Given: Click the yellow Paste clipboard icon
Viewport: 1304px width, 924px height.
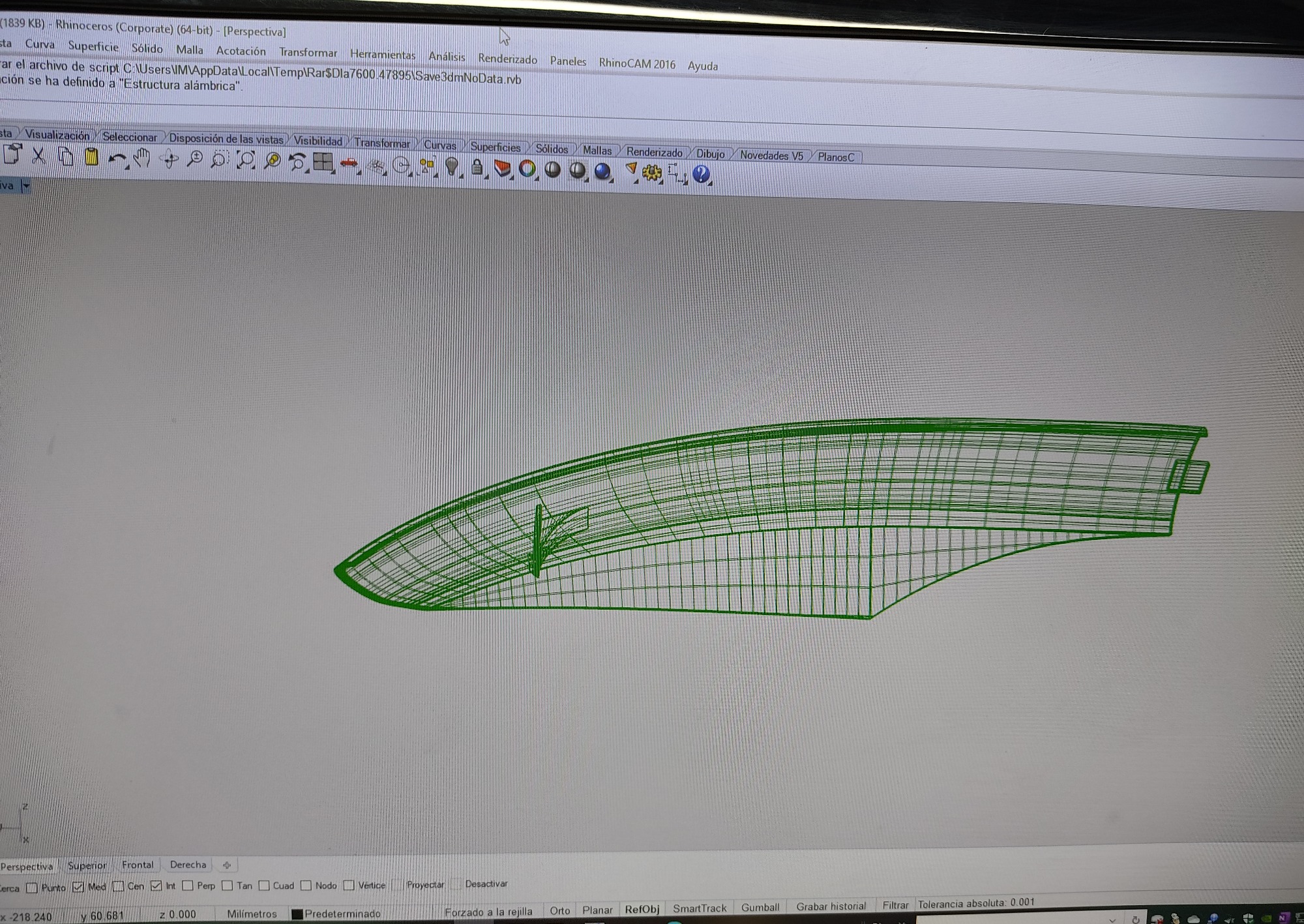Looking at the screenshot, I should coord(92,157).
